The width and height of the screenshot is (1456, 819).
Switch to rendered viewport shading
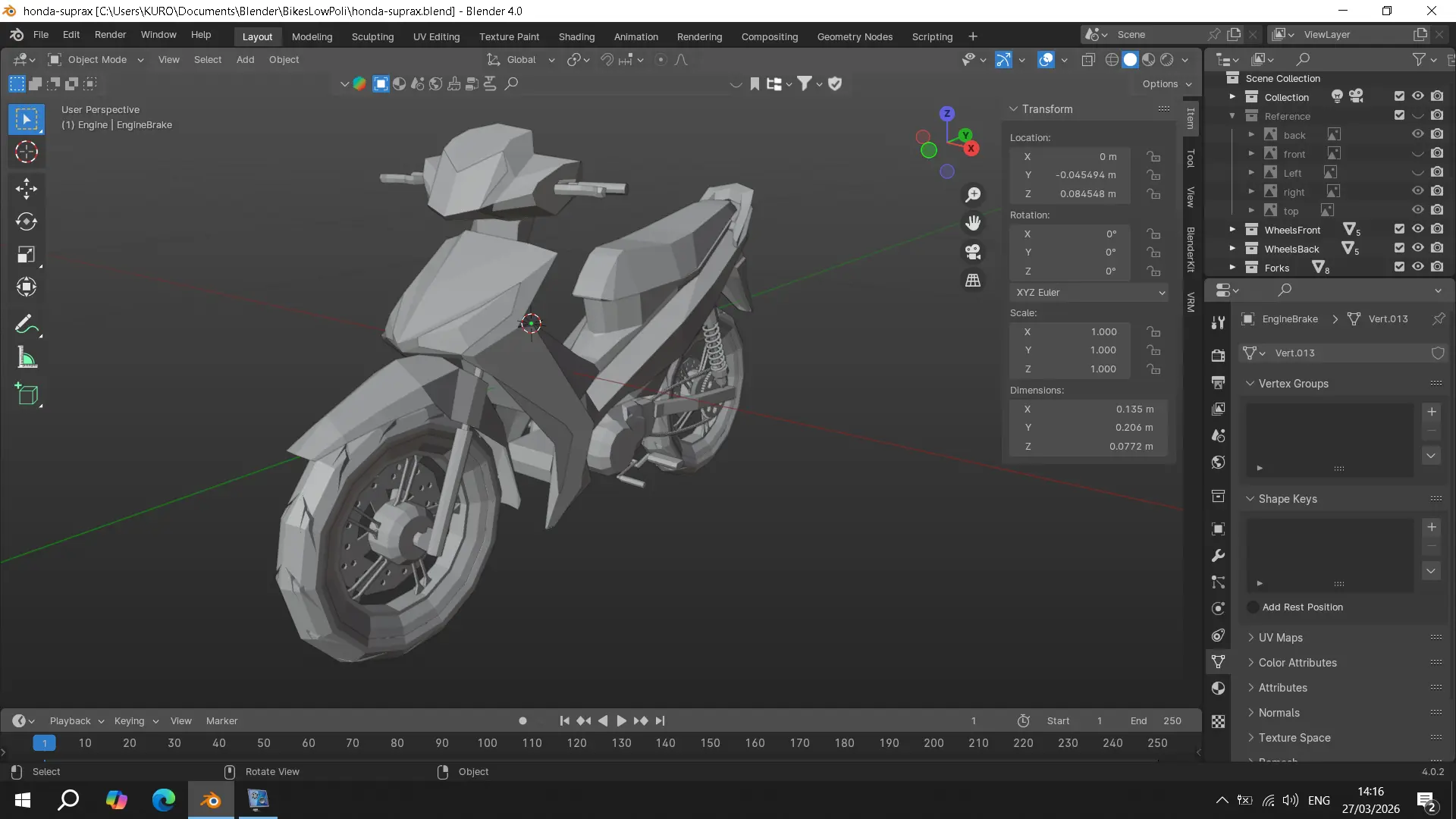click(x=1167, y=60)
